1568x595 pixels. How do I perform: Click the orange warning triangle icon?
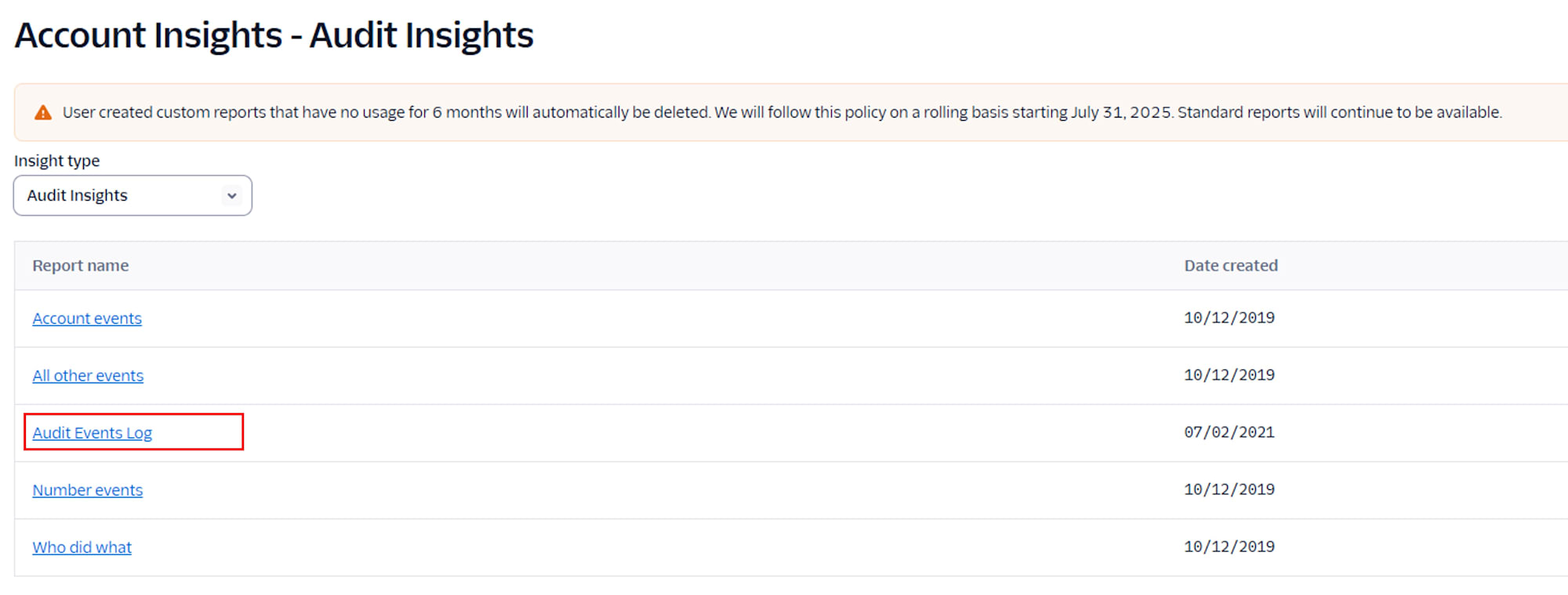coord(43,113)
